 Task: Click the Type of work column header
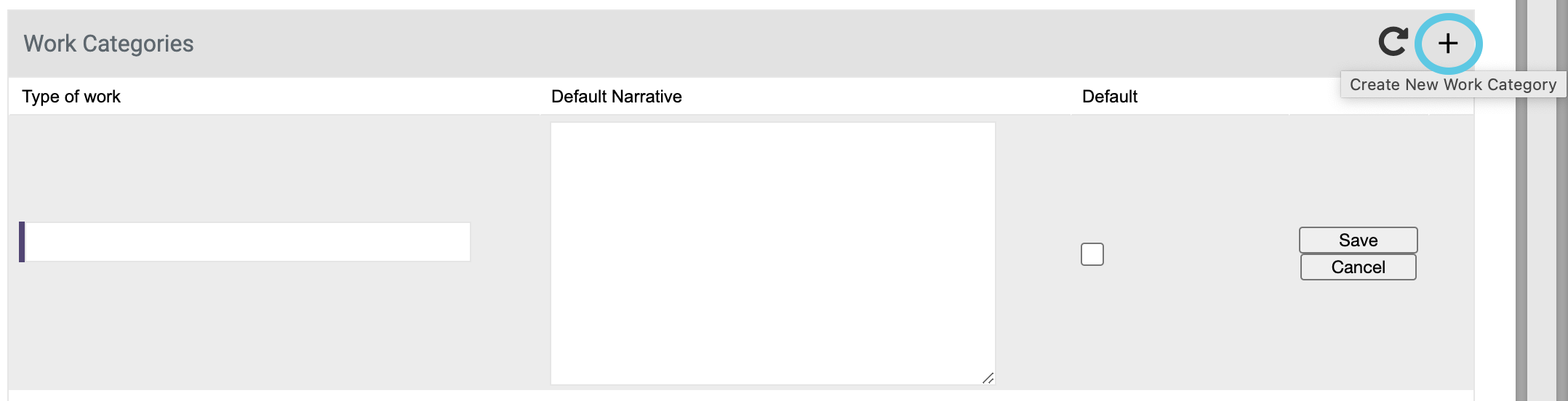click(71, 97)
